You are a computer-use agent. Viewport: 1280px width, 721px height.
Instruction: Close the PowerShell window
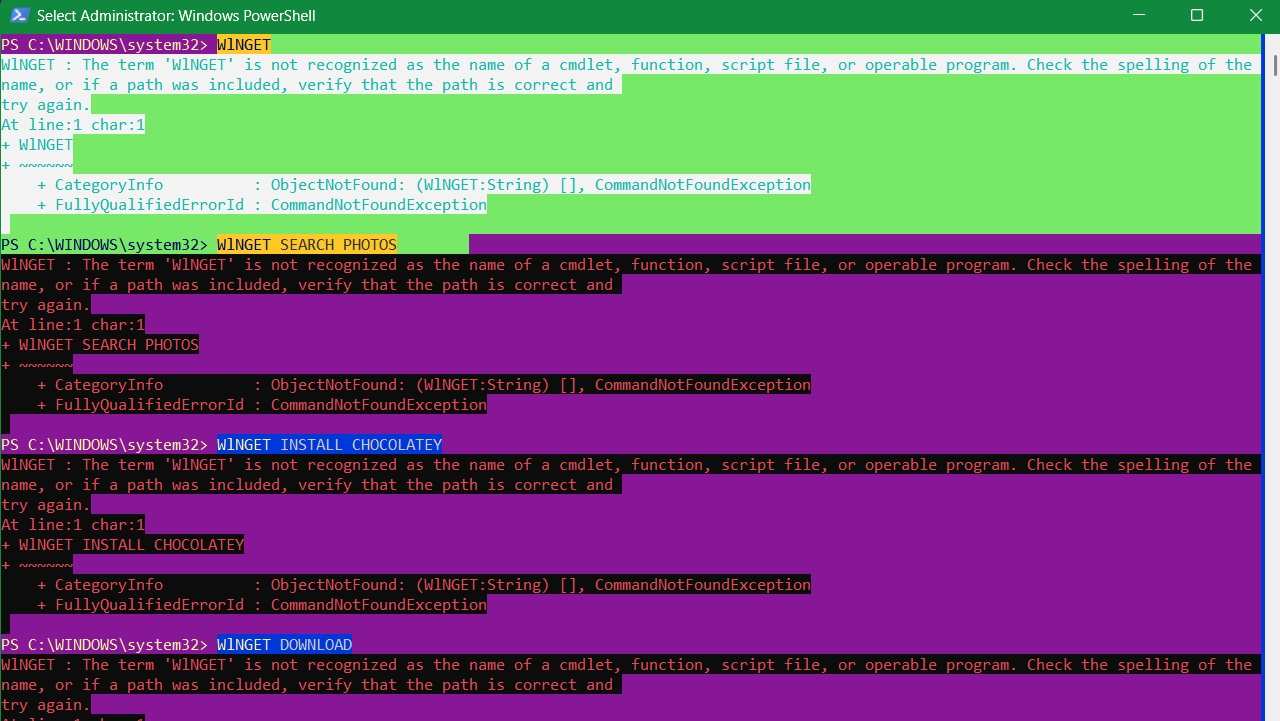point(1255,15)
